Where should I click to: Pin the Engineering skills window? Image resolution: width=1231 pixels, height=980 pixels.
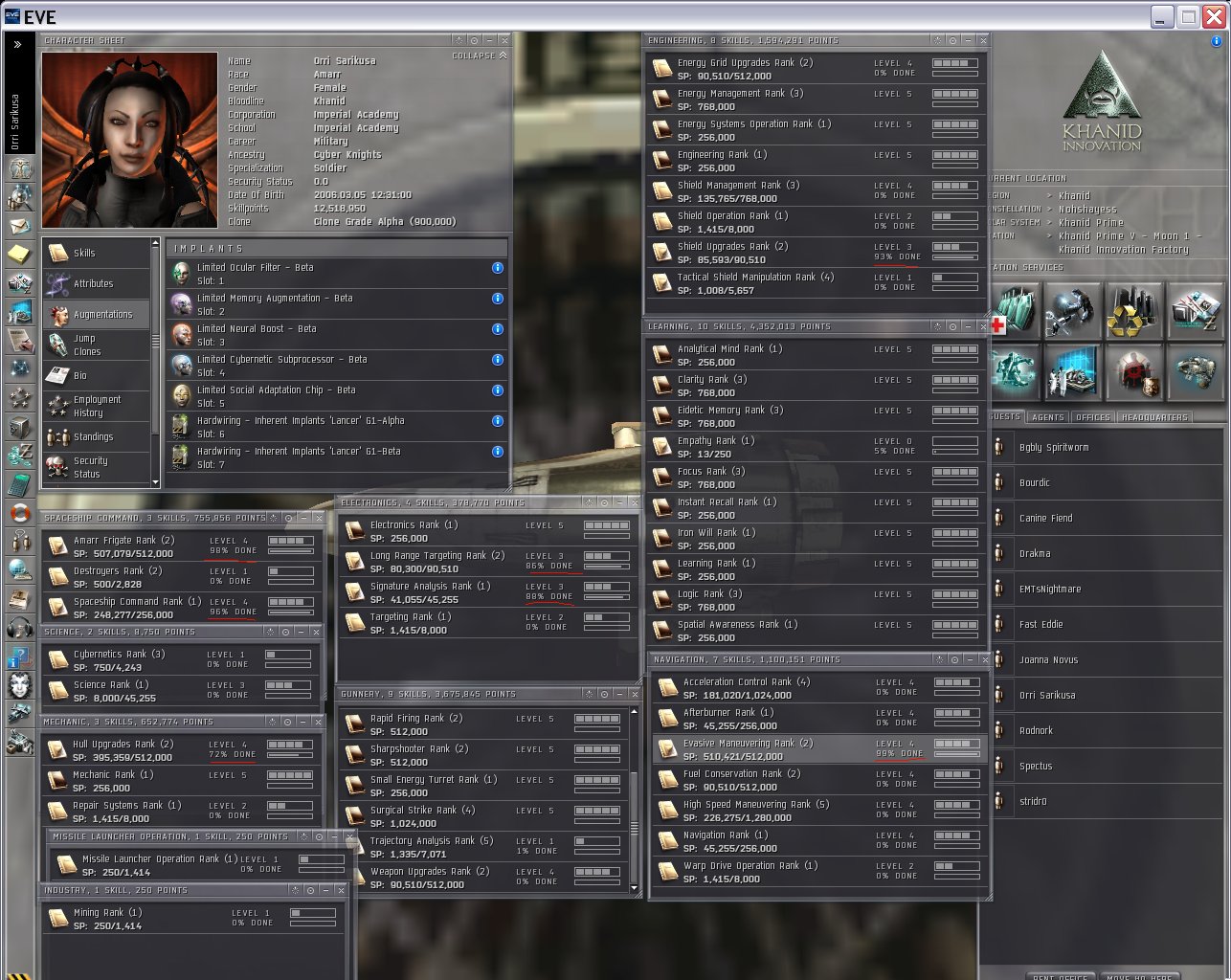pyautogui.click(x=952, y=40)
